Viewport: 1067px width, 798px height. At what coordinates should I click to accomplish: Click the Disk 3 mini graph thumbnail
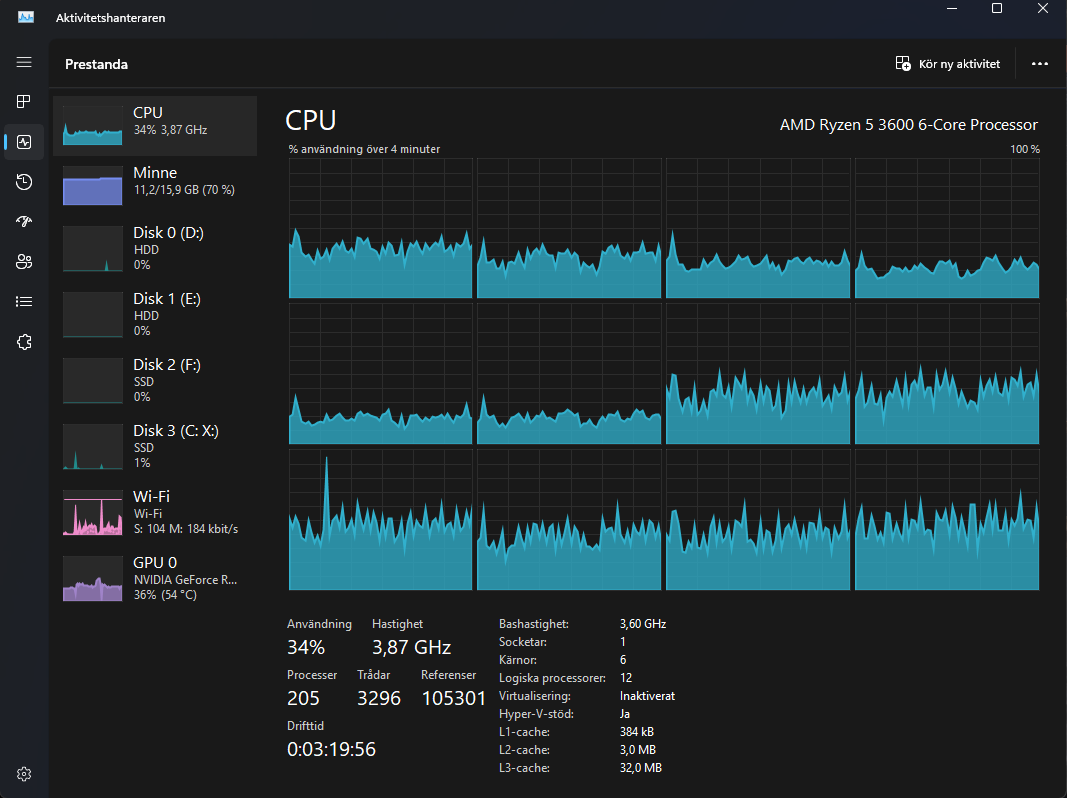(x=93, y=447)
